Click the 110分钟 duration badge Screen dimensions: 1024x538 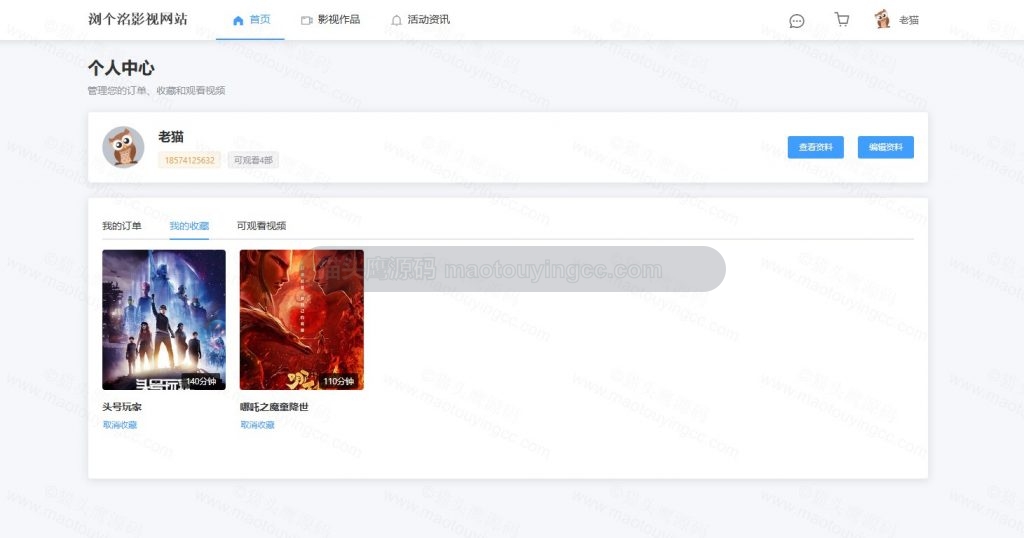(338, 381)
